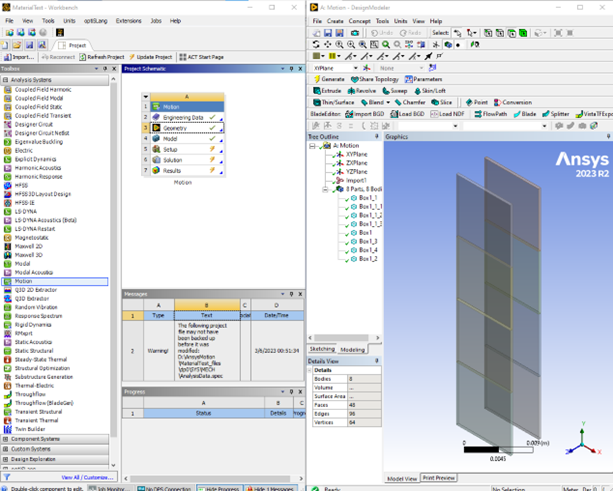The image size is (613, 491).
Task: Click the Geometry cell in Project Schematic
Action: click(x=175, y=128)
